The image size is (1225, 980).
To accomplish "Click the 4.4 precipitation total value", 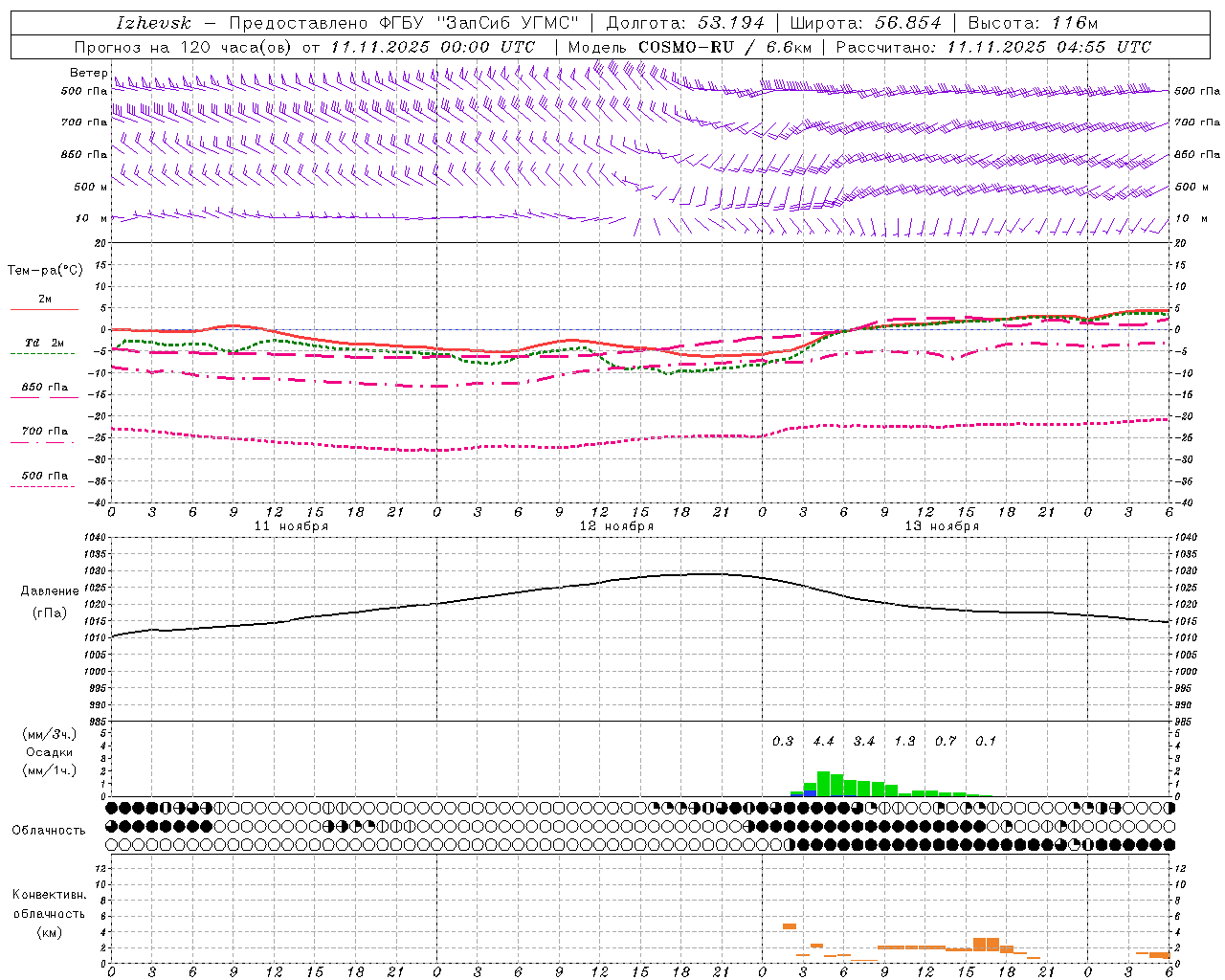I will click(x=823, y=741).
